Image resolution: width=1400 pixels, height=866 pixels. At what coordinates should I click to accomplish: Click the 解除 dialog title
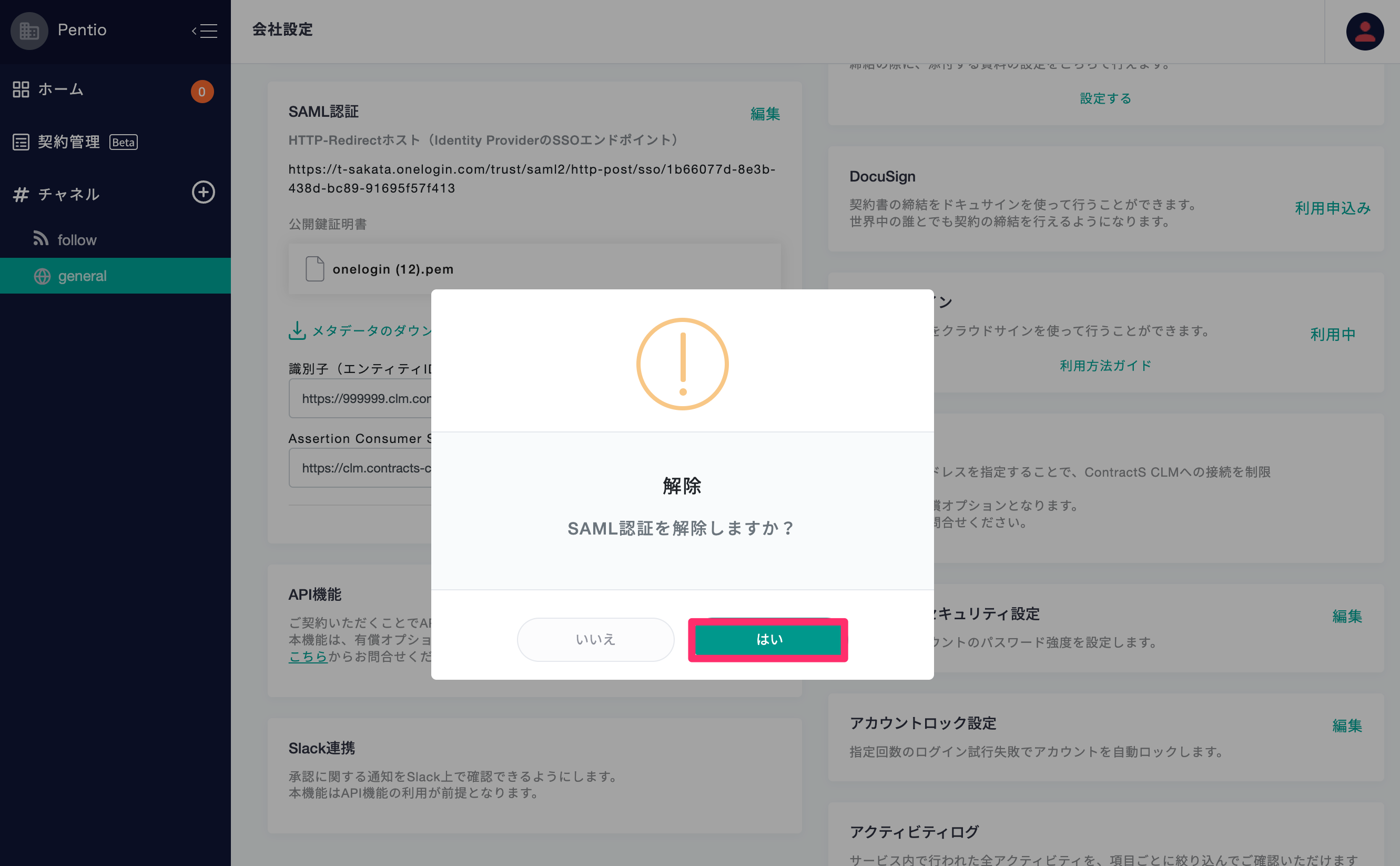tap(682, 486)
